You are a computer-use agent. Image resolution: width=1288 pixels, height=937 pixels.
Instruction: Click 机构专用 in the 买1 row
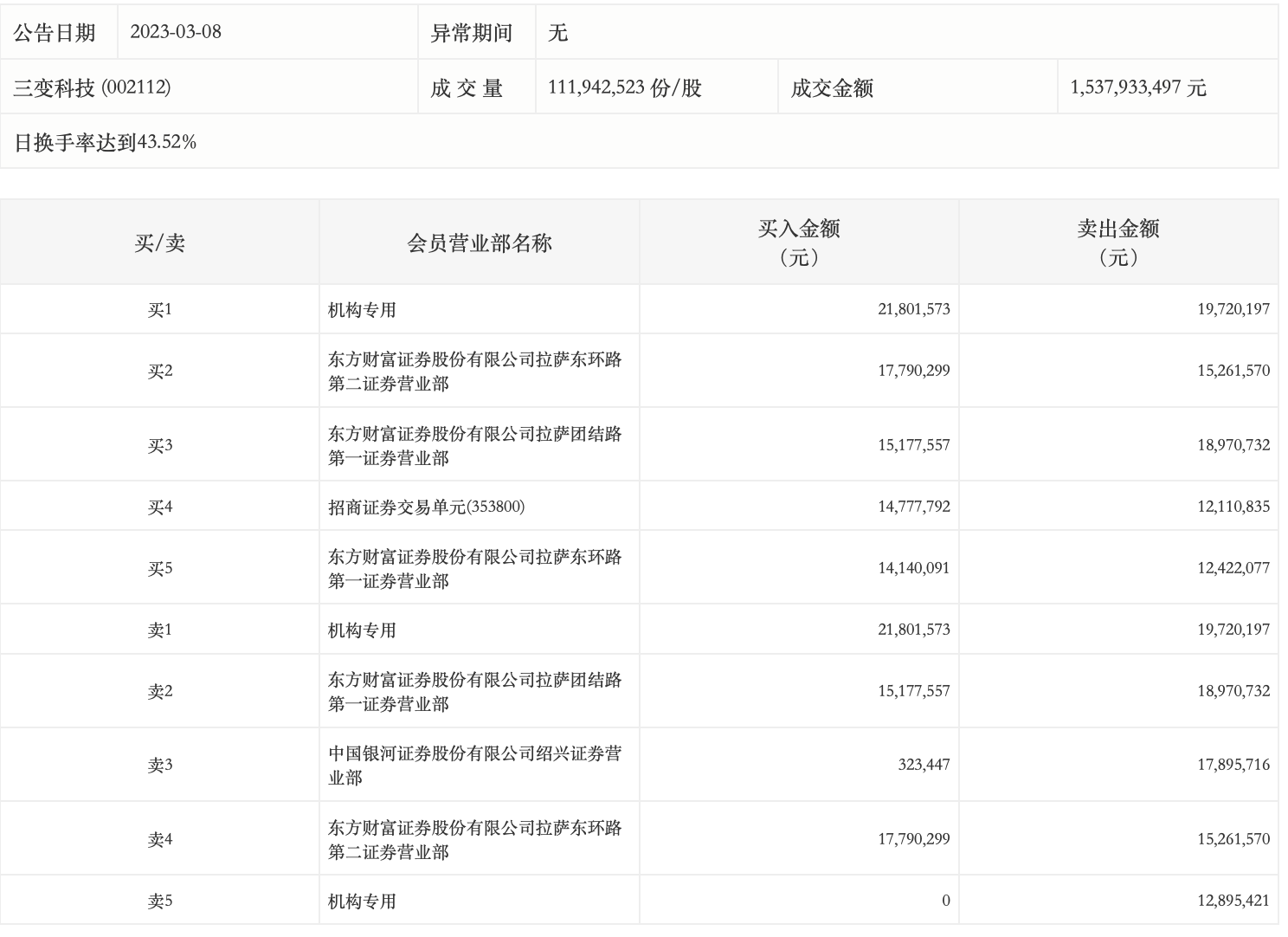tap(362, 309)
